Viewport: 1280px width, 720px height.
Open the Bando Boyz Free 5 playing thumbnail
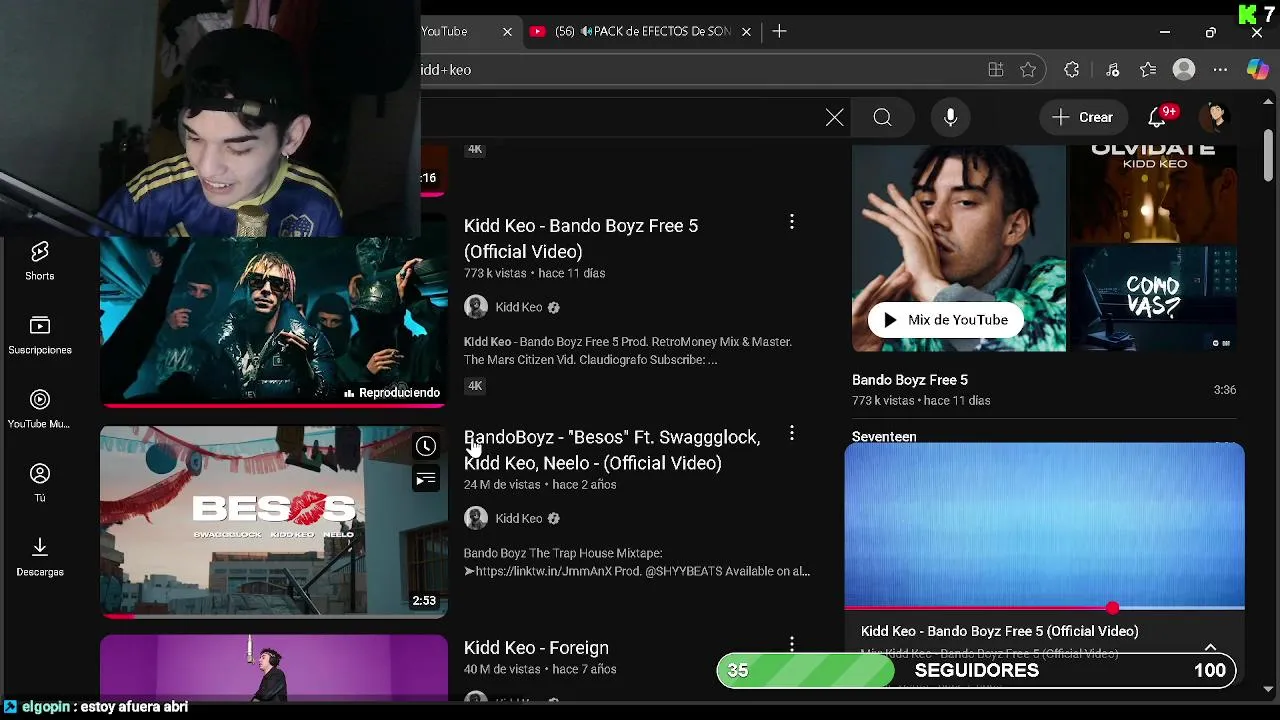(273, 322)
